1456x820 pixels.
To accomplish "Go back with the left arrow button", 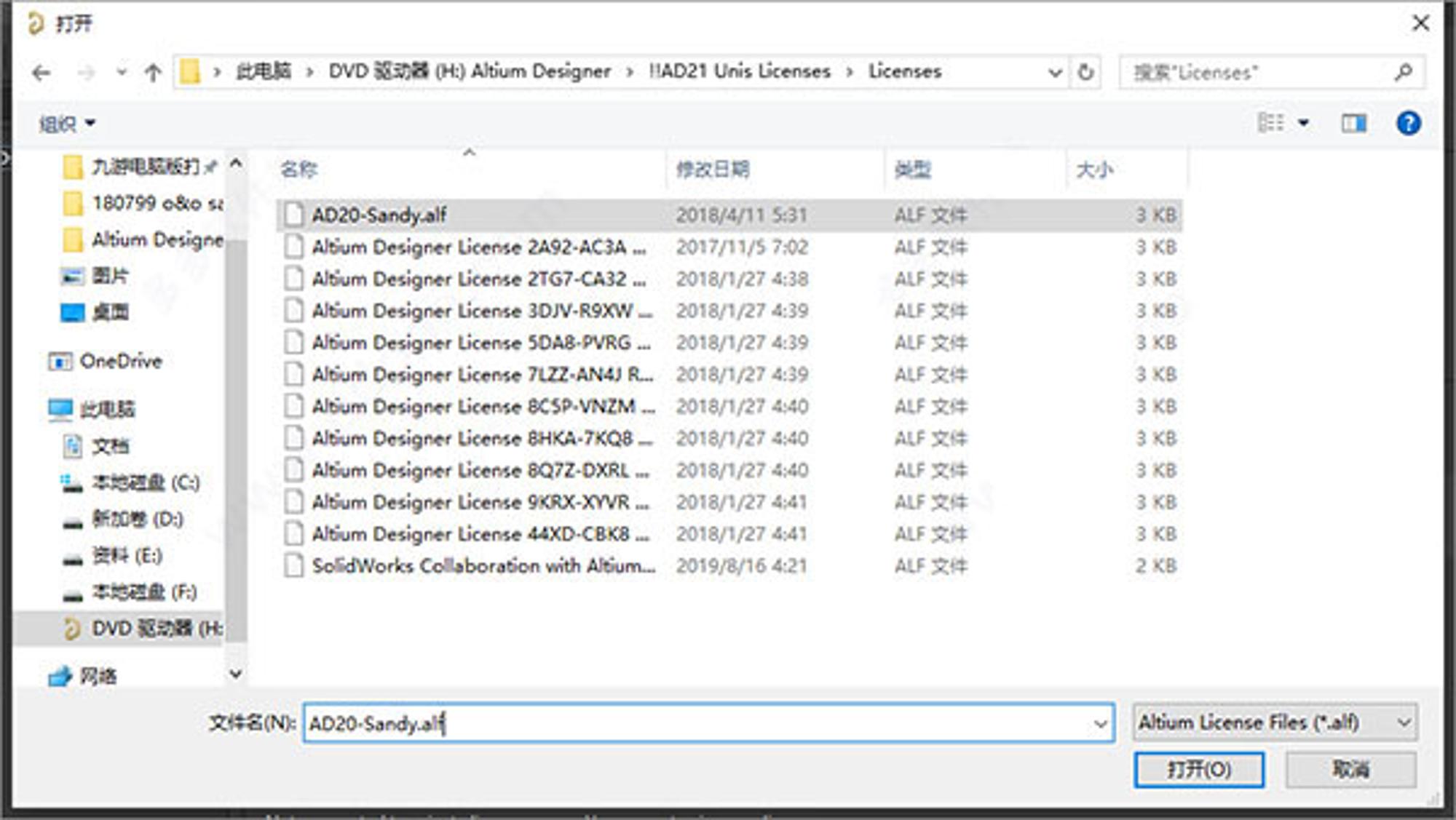I will (41, 72).
